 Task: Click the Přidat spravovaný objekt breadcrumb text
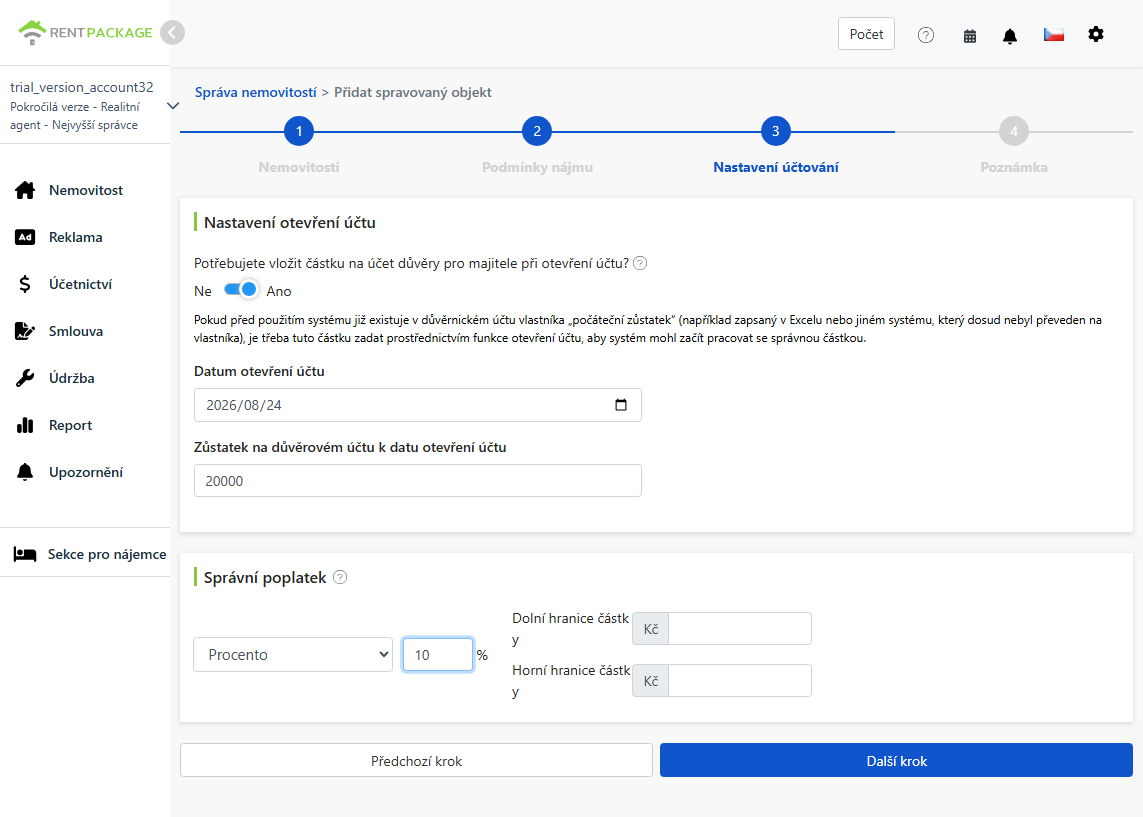pyautogui.click(x=413, y=93)
